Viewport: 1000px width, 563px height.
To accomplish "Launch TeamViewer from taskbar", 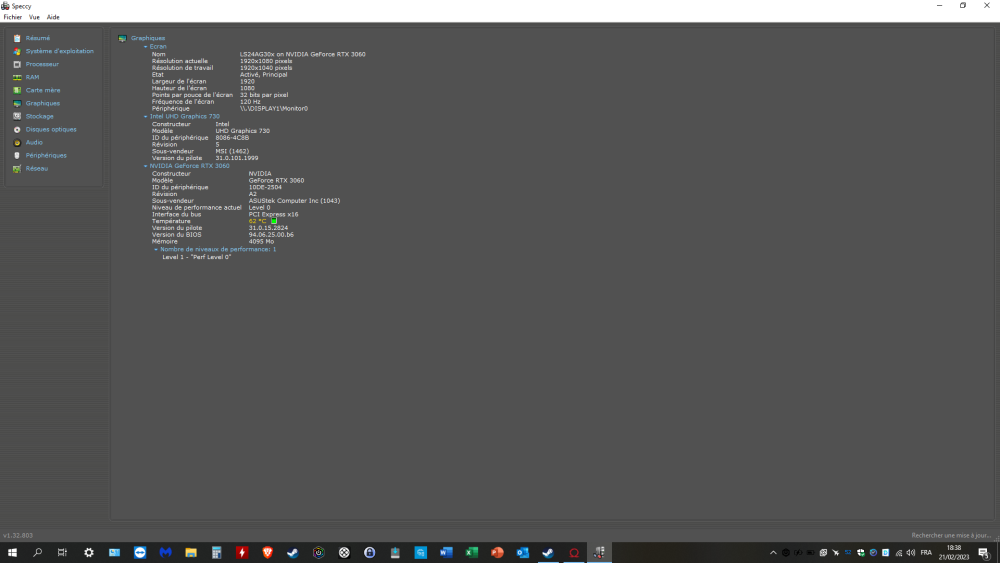I will (x=140, y=553).
